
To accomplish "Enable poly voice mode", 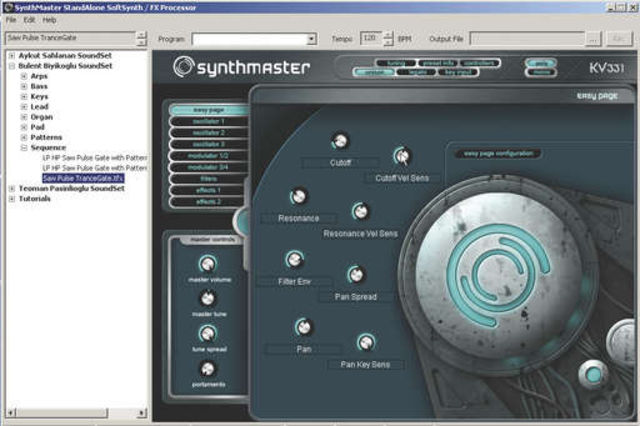I will (540, 64).
